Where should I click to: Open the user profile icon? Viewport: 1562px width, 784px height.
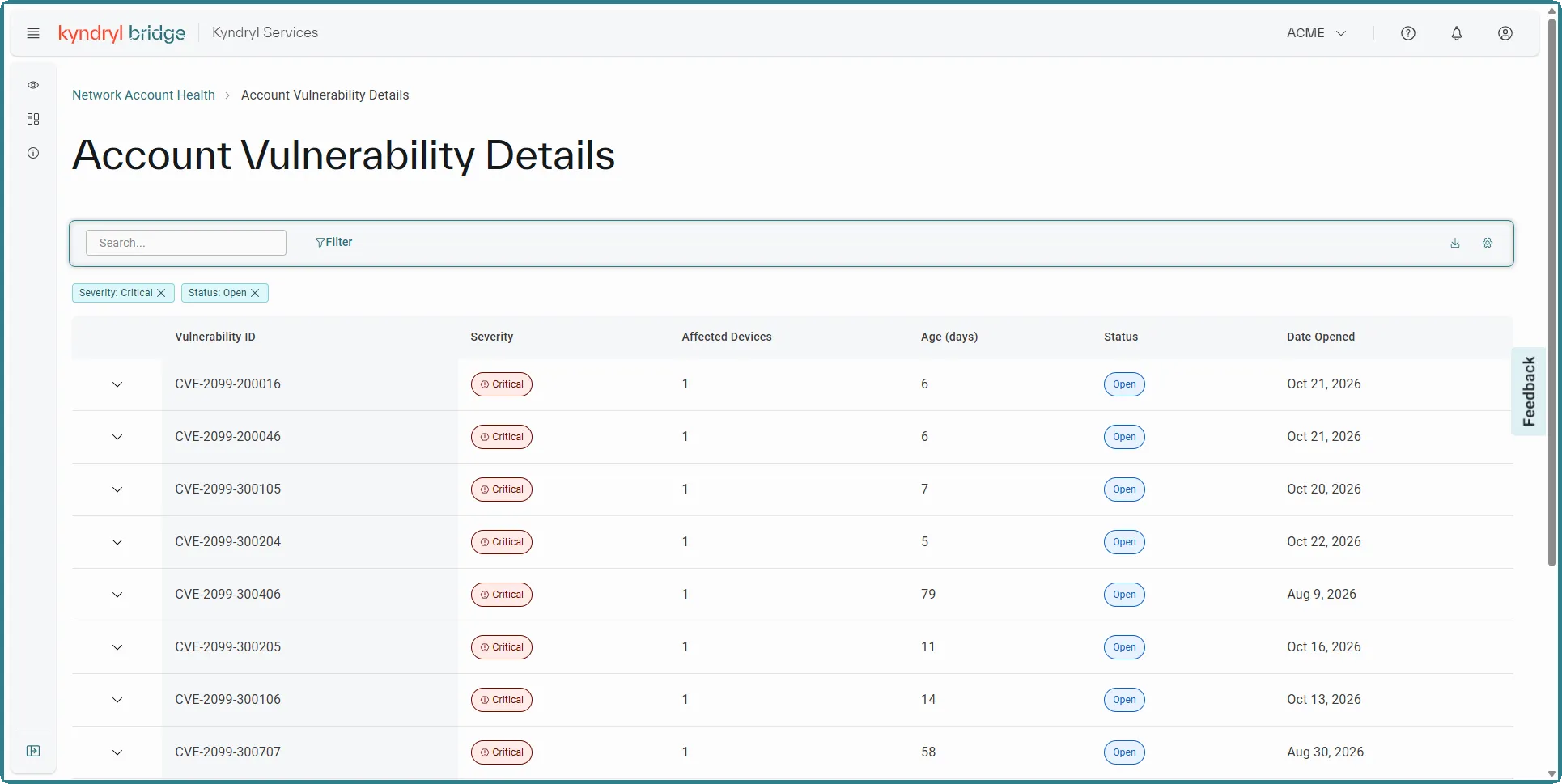pyautogui.click(x=1505, y=33)
